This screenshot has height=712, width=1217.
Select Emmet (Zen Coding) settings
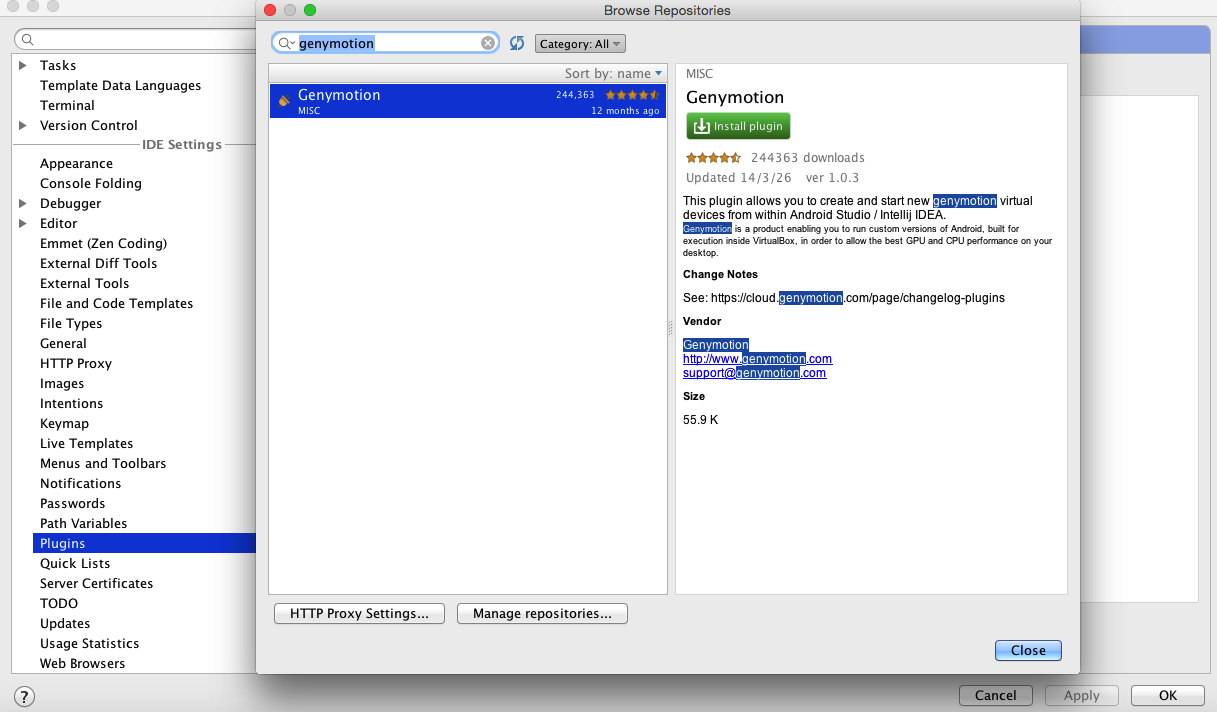pyautogui.click(x=103, y=243)
